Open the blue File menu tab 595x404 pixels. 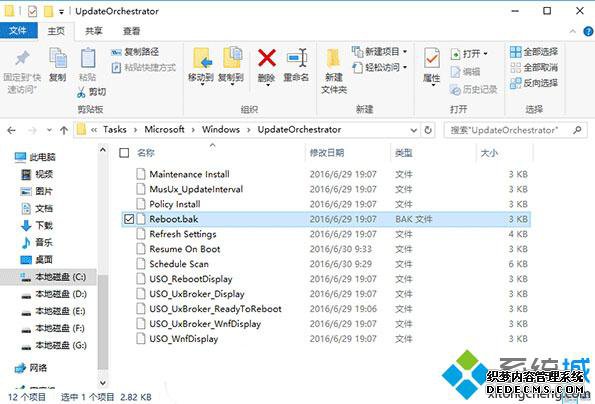point(19,30)
